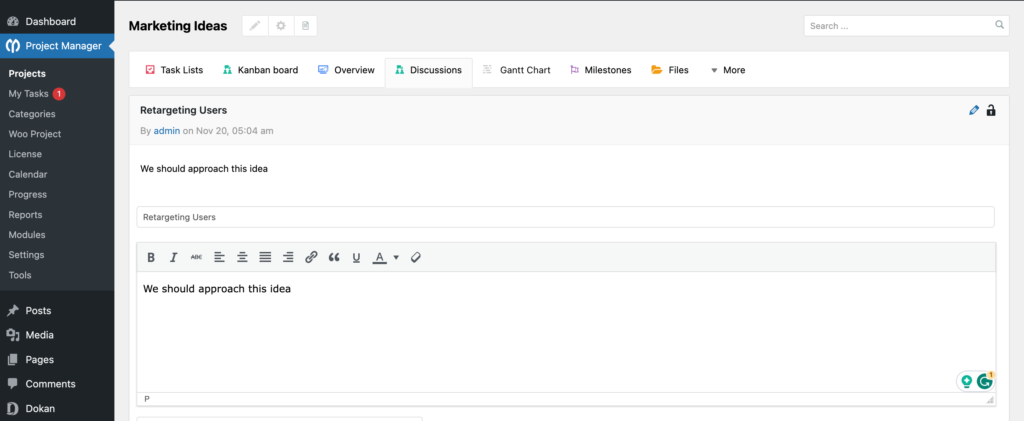
Task: Open Media in WordPress sidebar
Action: coord(57,335)
